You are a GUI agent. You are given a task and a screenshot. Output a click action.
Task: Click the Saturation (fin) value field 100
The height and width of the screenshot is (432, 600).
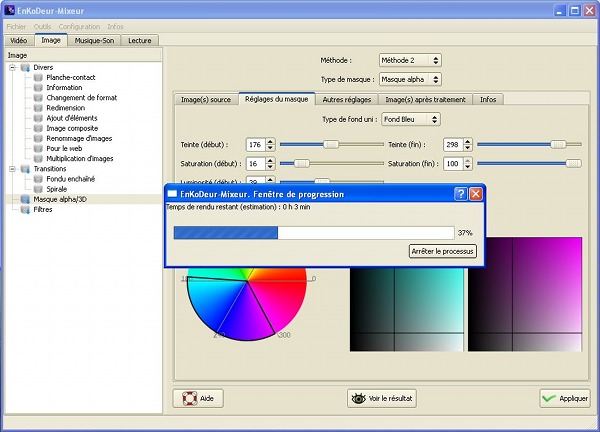pos(453,164)
